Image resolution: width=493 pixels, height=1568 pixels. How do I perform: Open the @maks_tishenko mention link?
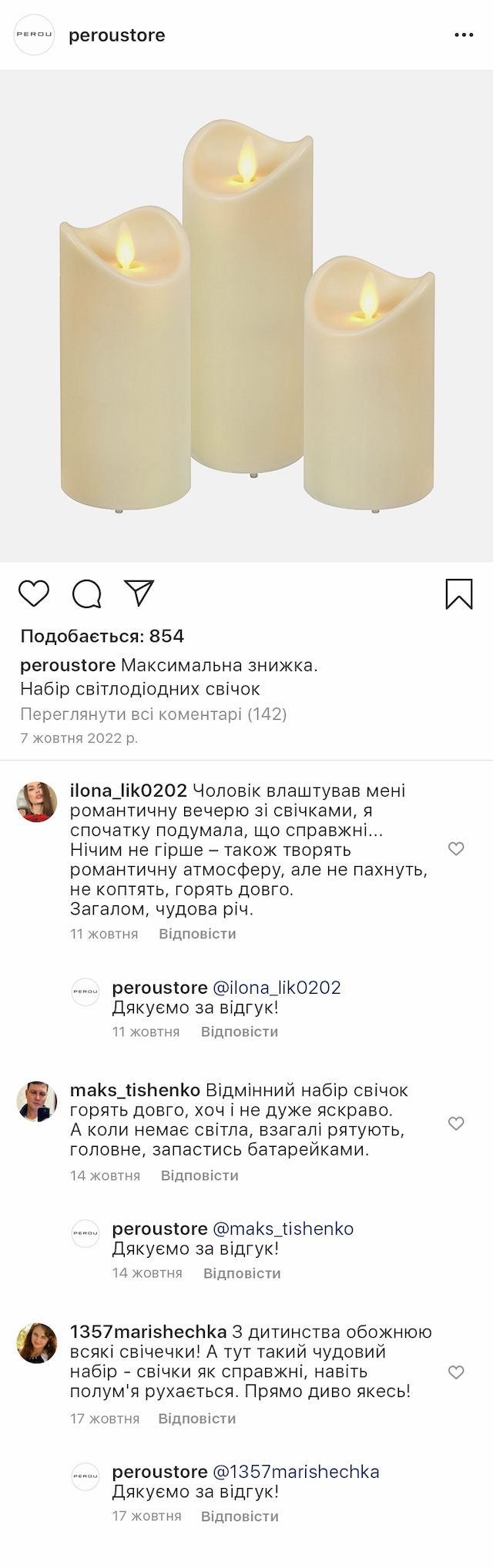283,1229
